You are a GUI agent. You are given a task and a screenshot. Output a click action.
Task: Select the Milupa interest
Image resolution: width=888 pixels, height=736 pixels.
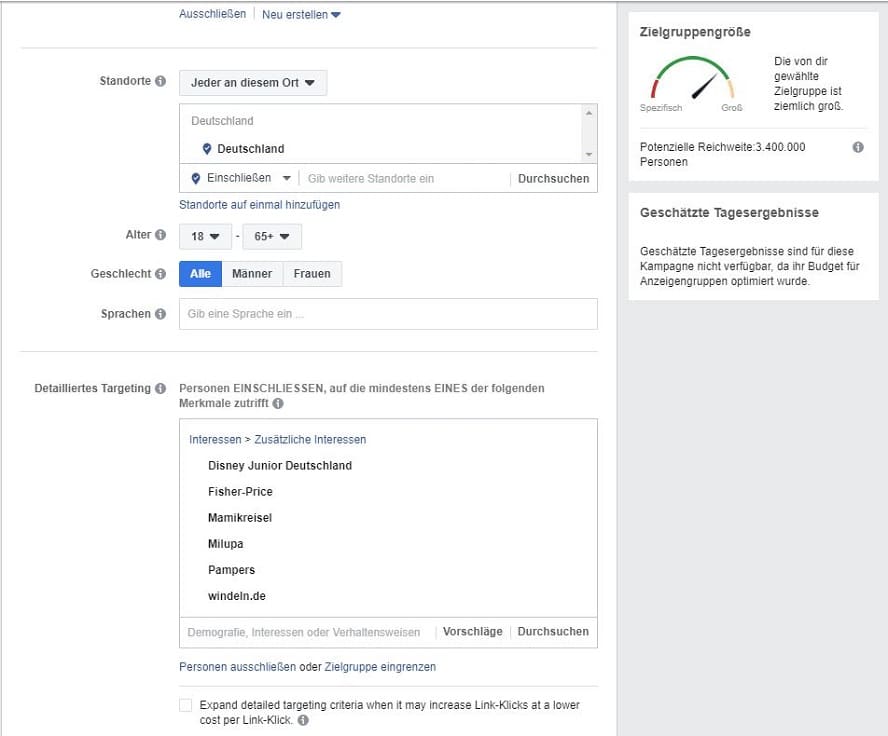click(x=225, y=544)
